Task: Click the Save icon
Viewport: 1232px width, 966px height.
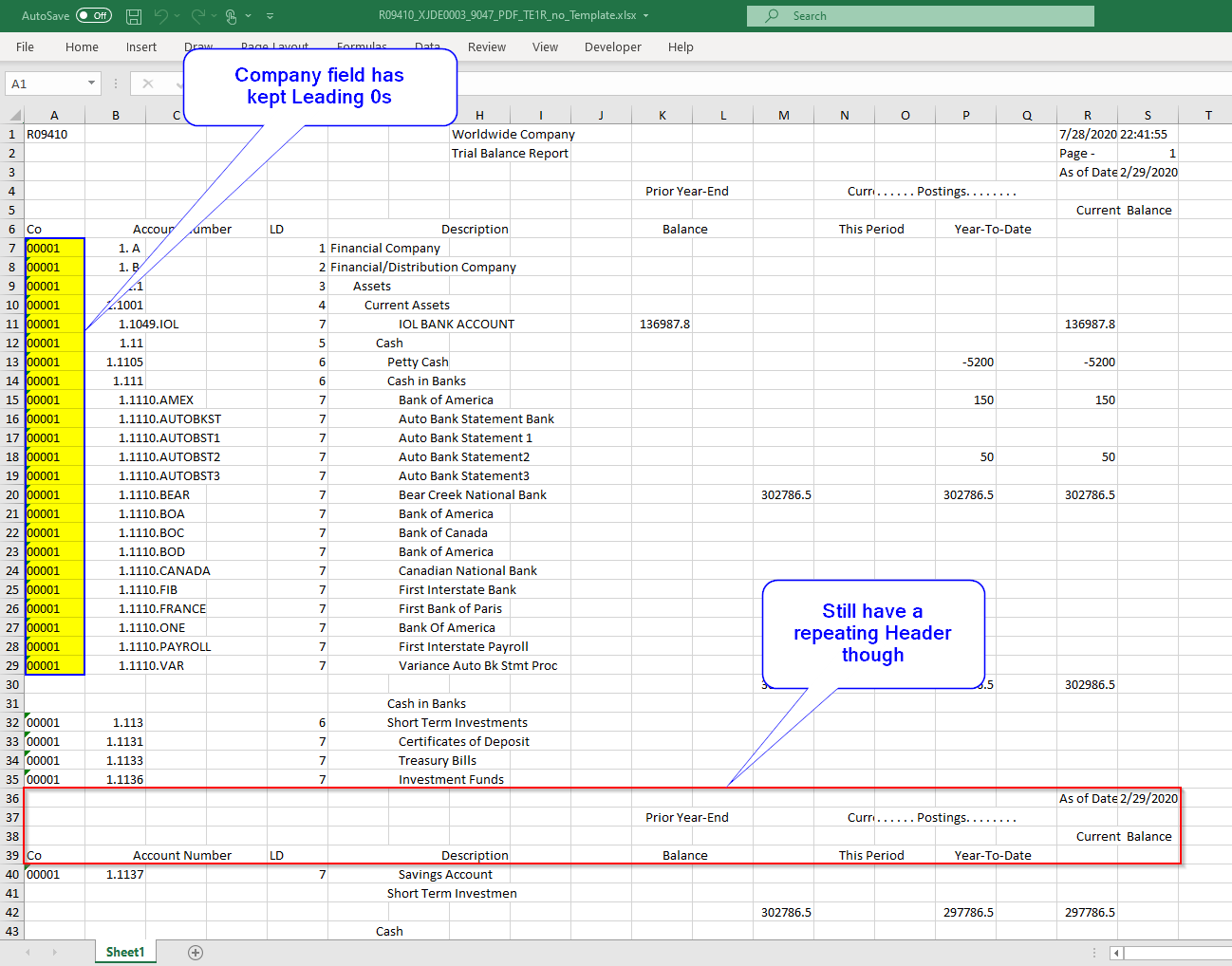Action: tap(133, 15)
